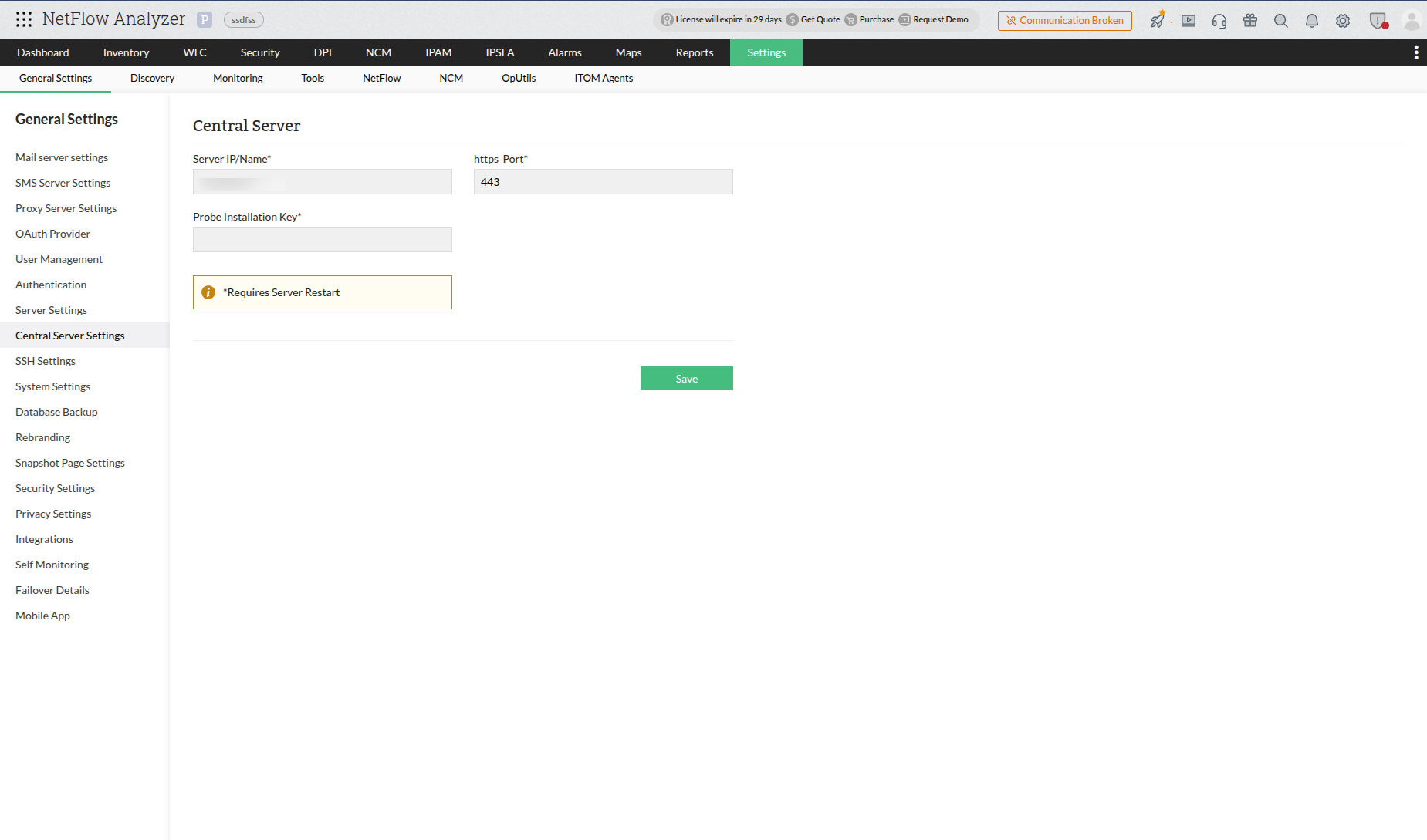This screenshot has width=1427, height=840.
Task: Open Authentication settings
Action: click(50, 284)
